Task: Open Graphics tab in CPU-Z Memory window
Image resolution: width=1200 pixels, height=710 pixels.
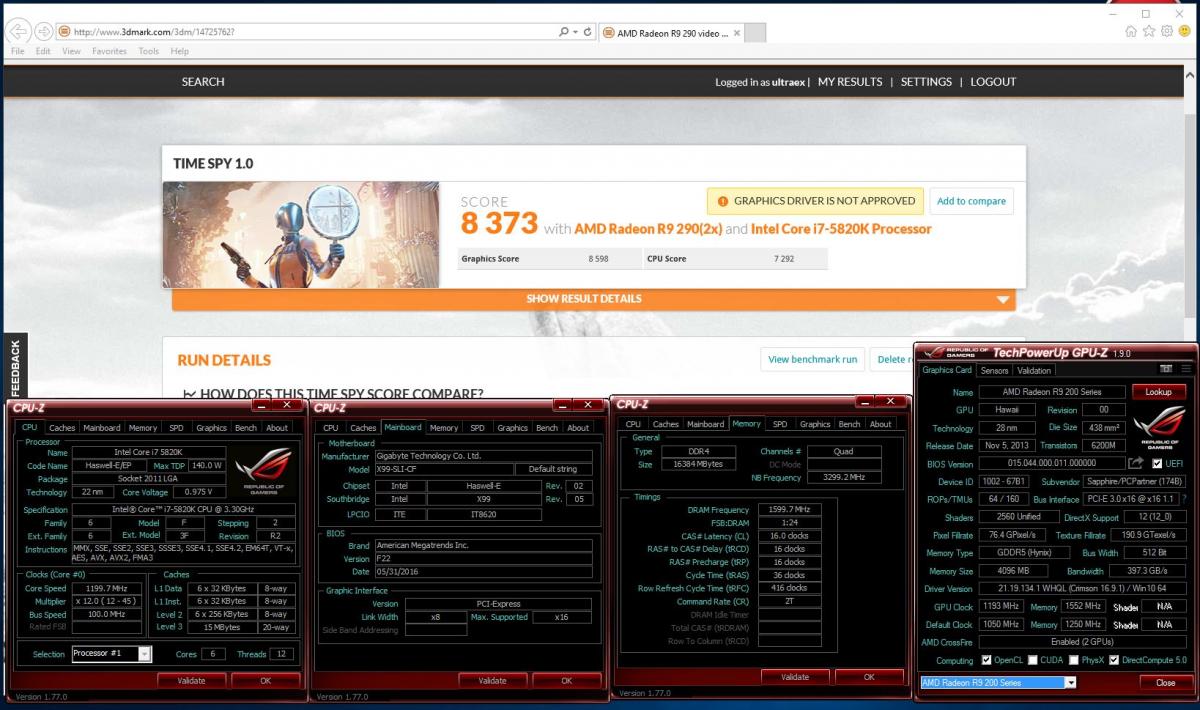Action: point(815,424)
